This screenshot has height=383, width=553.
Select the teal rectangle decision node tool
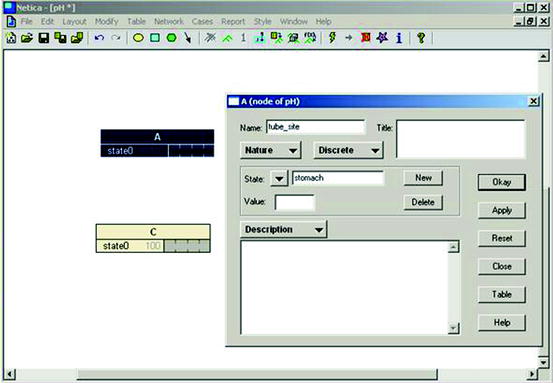pyautogui.click(x=155, y=38)
